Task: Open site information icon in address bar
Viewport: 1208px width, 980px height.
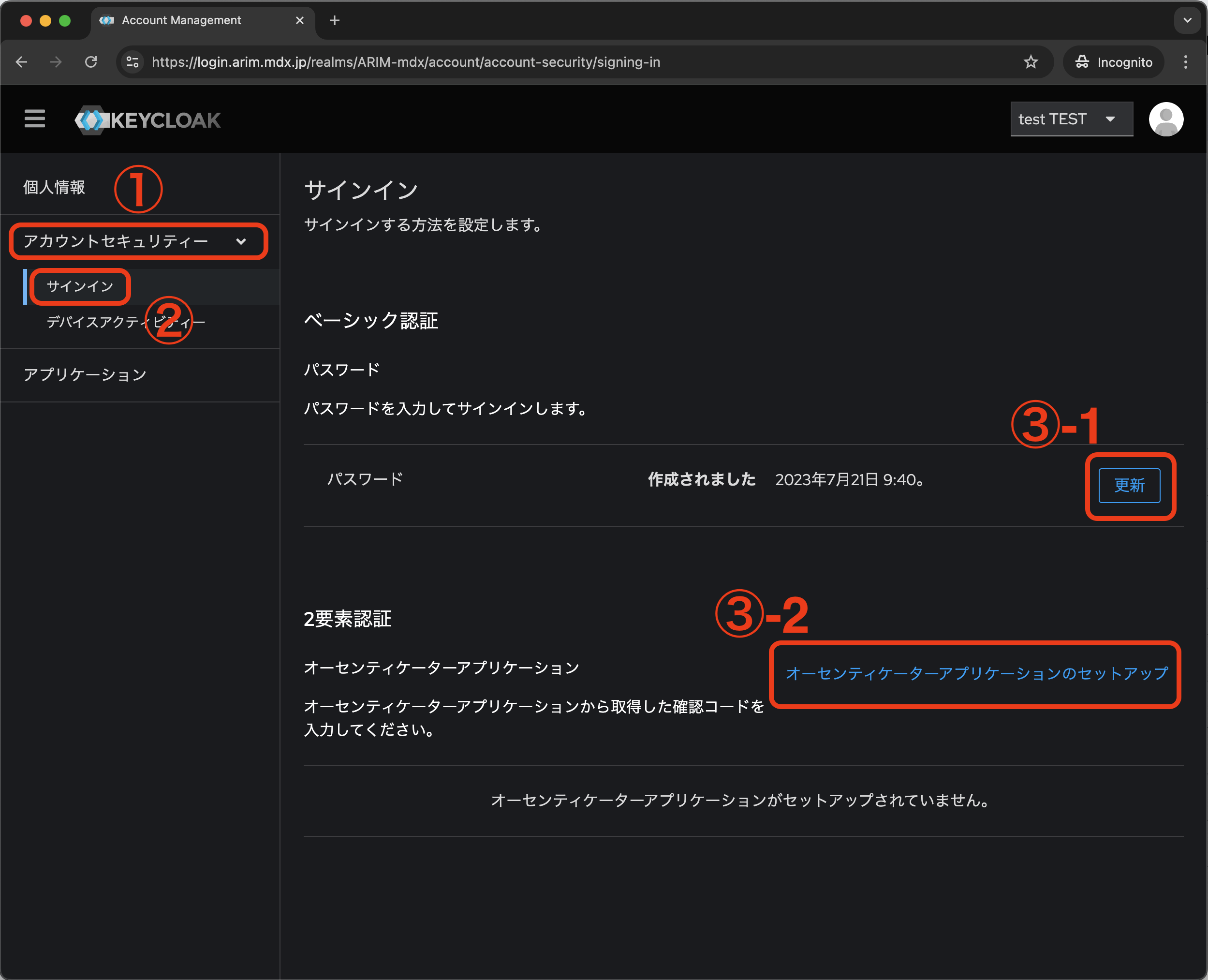Action: 133,62
